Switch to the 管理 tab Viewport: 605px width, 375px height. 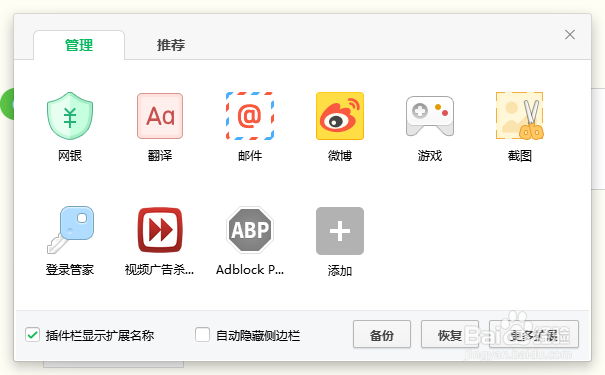click(79, 45)
